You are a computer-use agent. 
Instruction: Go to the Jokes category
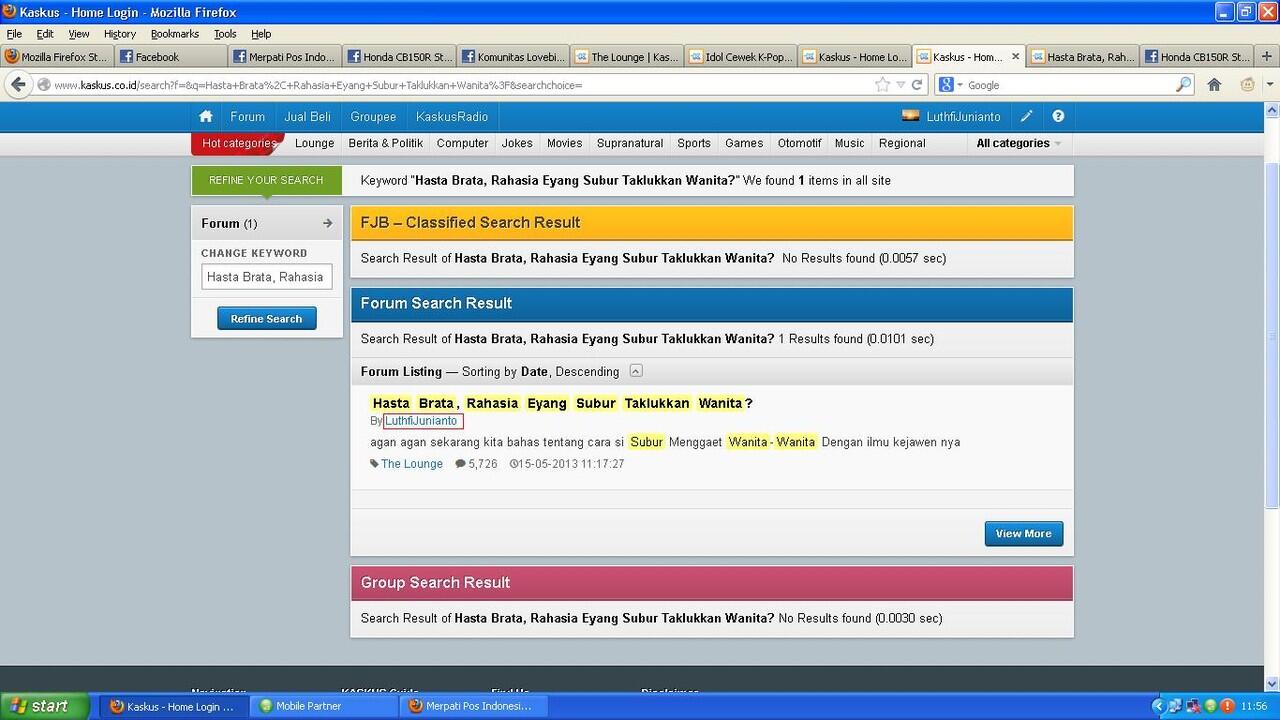pos(517,143)
